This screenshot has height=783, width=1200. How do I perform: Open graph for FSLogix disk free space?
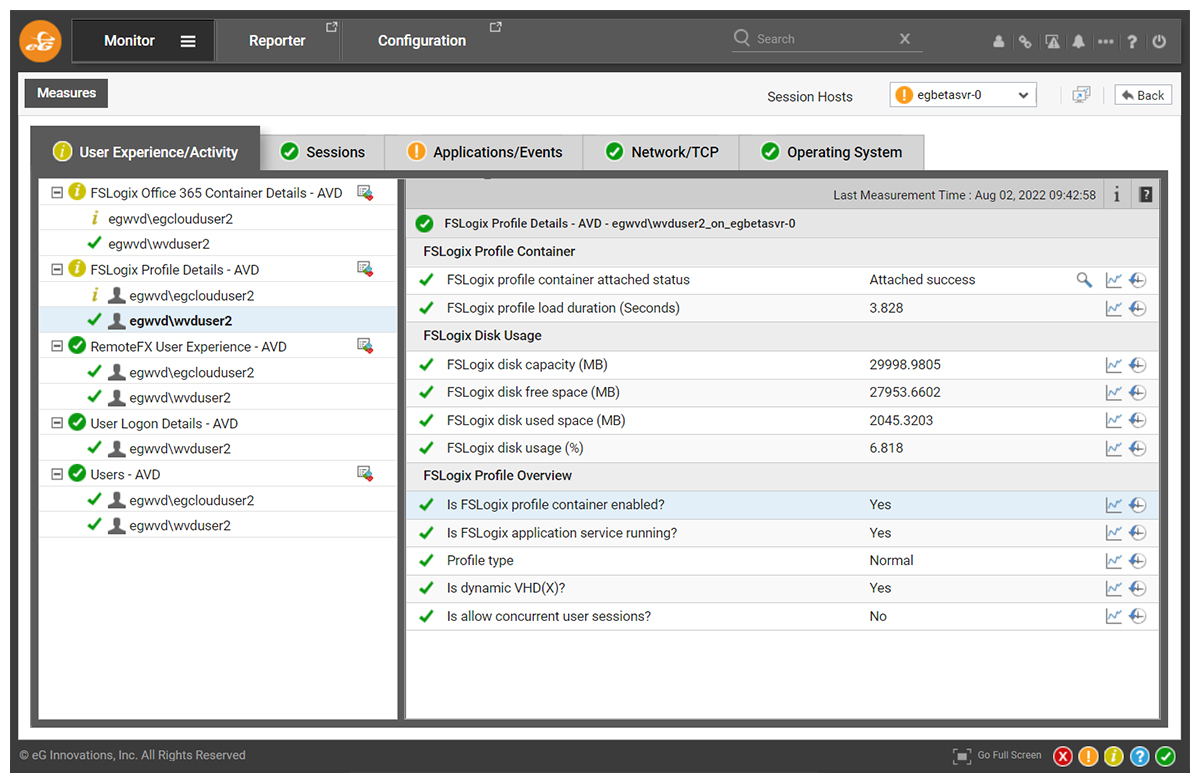pyautogui.click(x=1113, y=393)
